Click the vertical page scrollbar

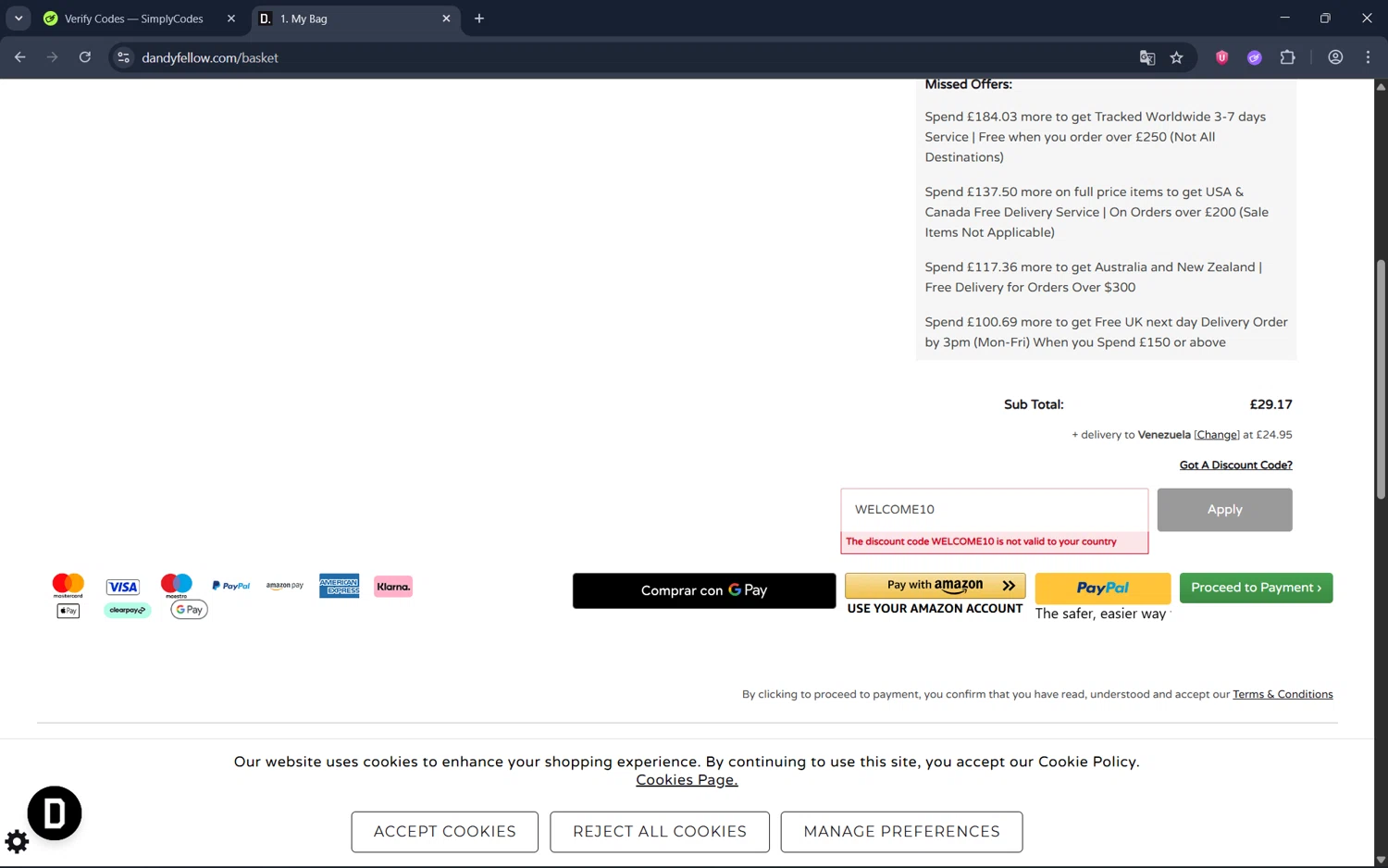tap(1381, 379)
